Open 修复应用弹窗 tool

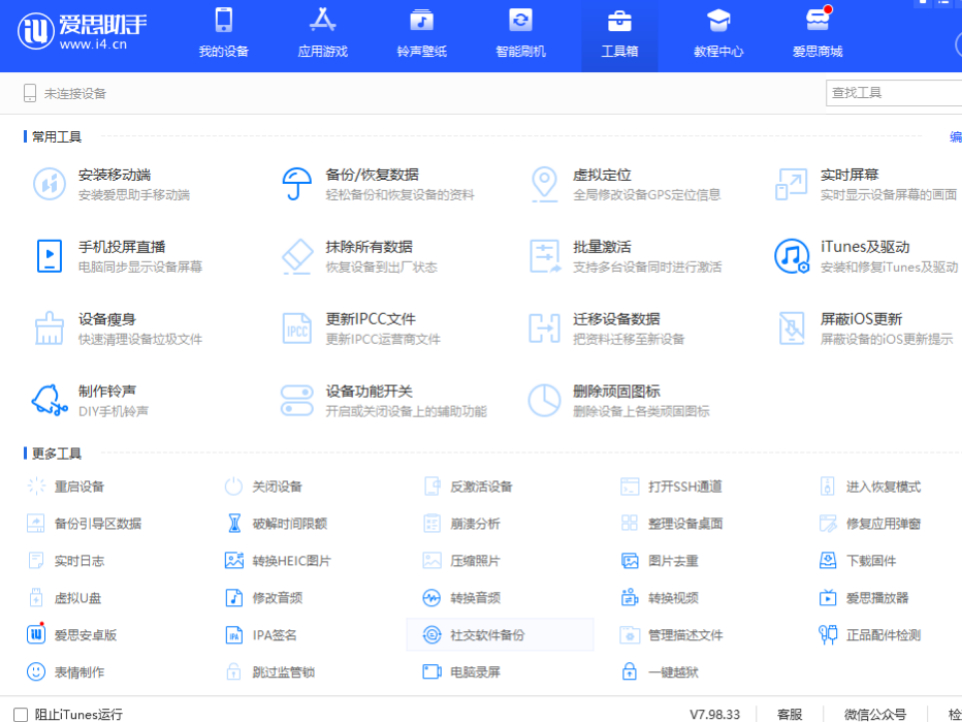tap(870, 523)
